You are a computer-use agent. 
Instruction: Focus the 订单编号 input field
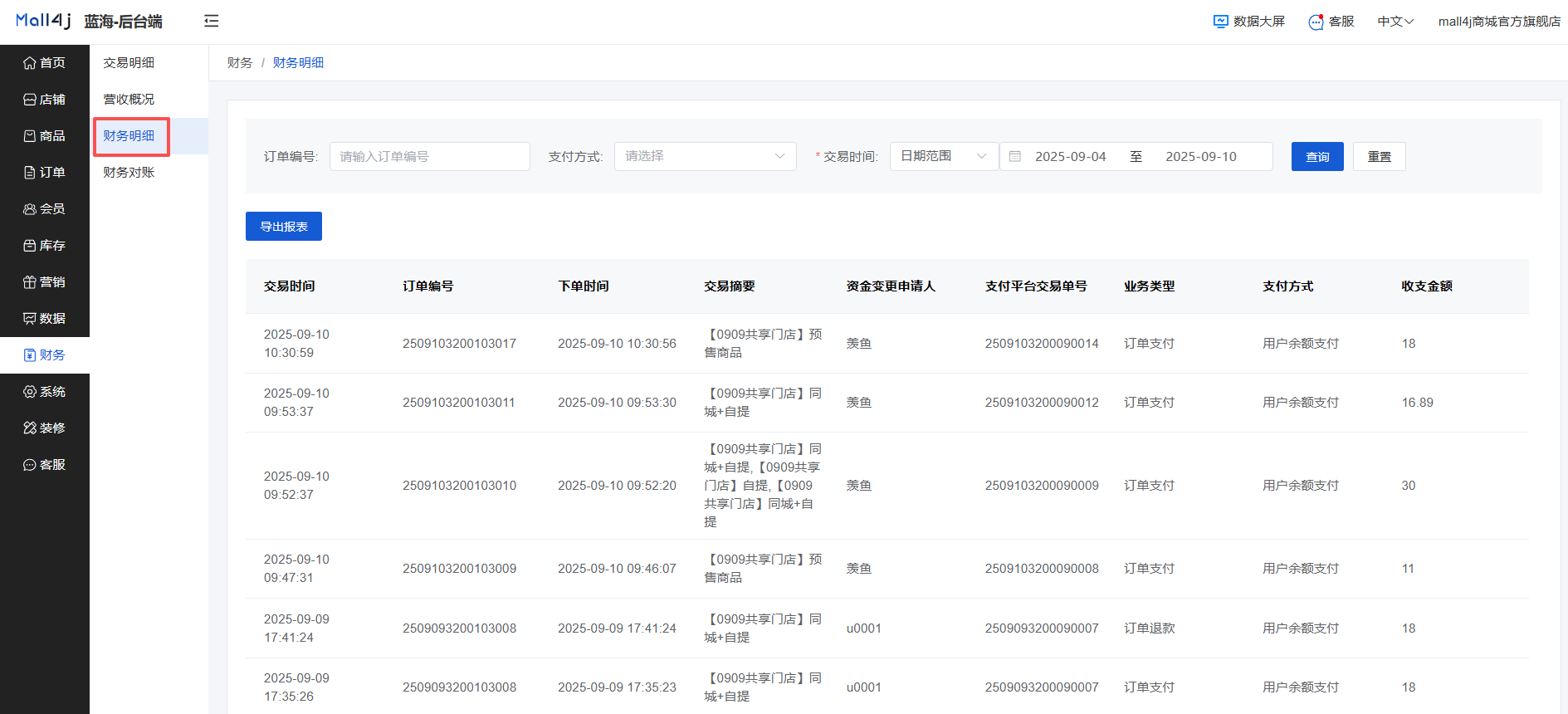tap(430, 156)
